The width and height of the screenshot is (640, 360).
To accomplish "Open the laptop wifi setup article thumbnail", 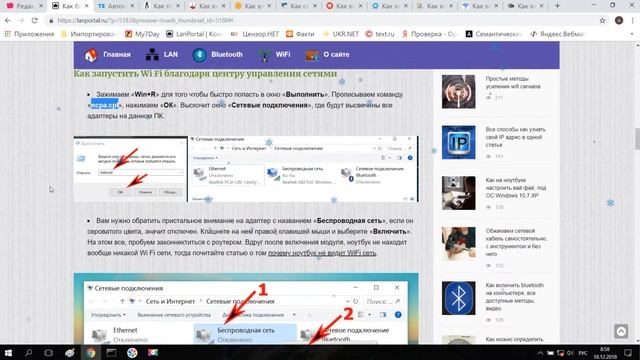I will coord(458,193).
